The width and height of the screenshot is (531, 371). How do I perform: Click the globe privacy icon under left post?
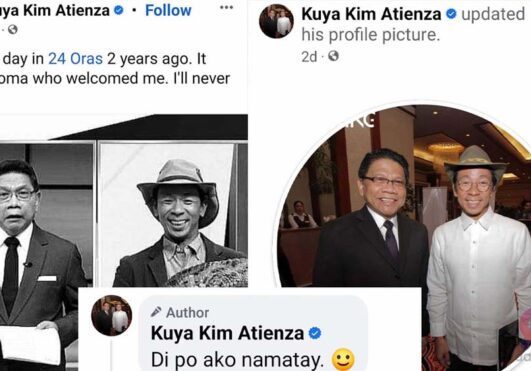(13, 30)
